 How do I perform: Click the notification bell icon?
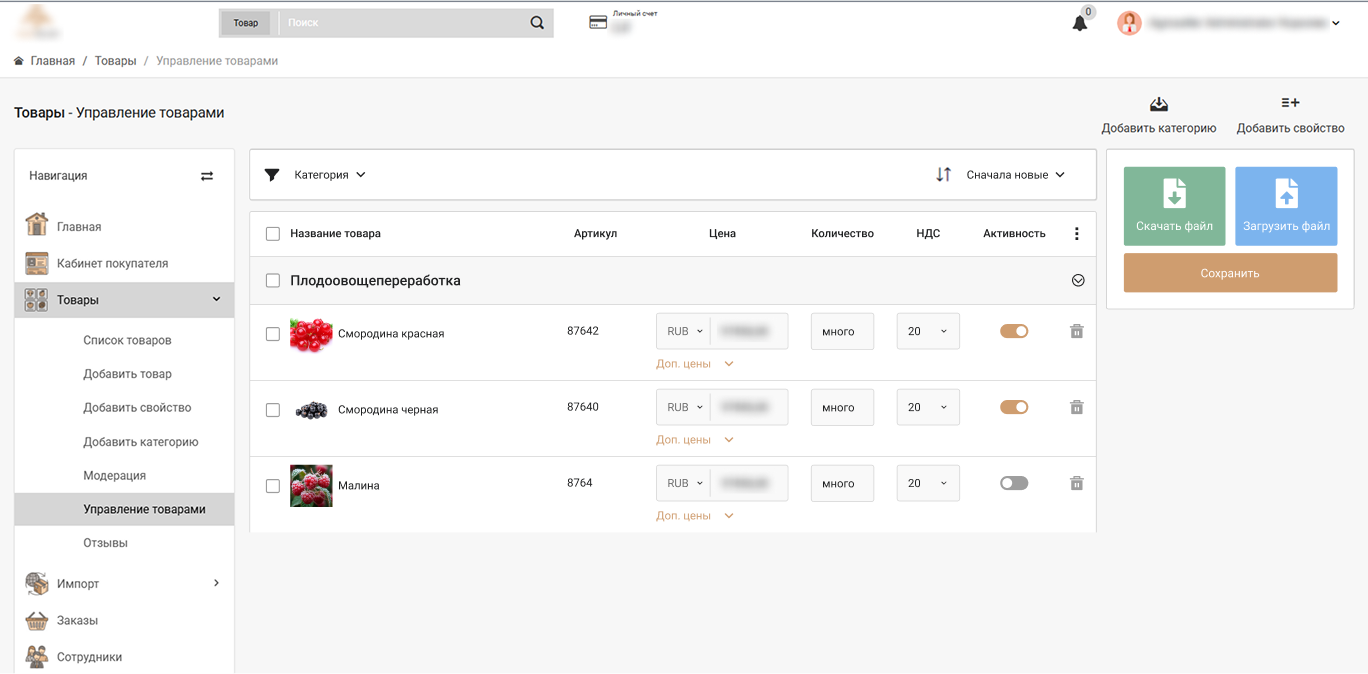tap(1079, 24)
